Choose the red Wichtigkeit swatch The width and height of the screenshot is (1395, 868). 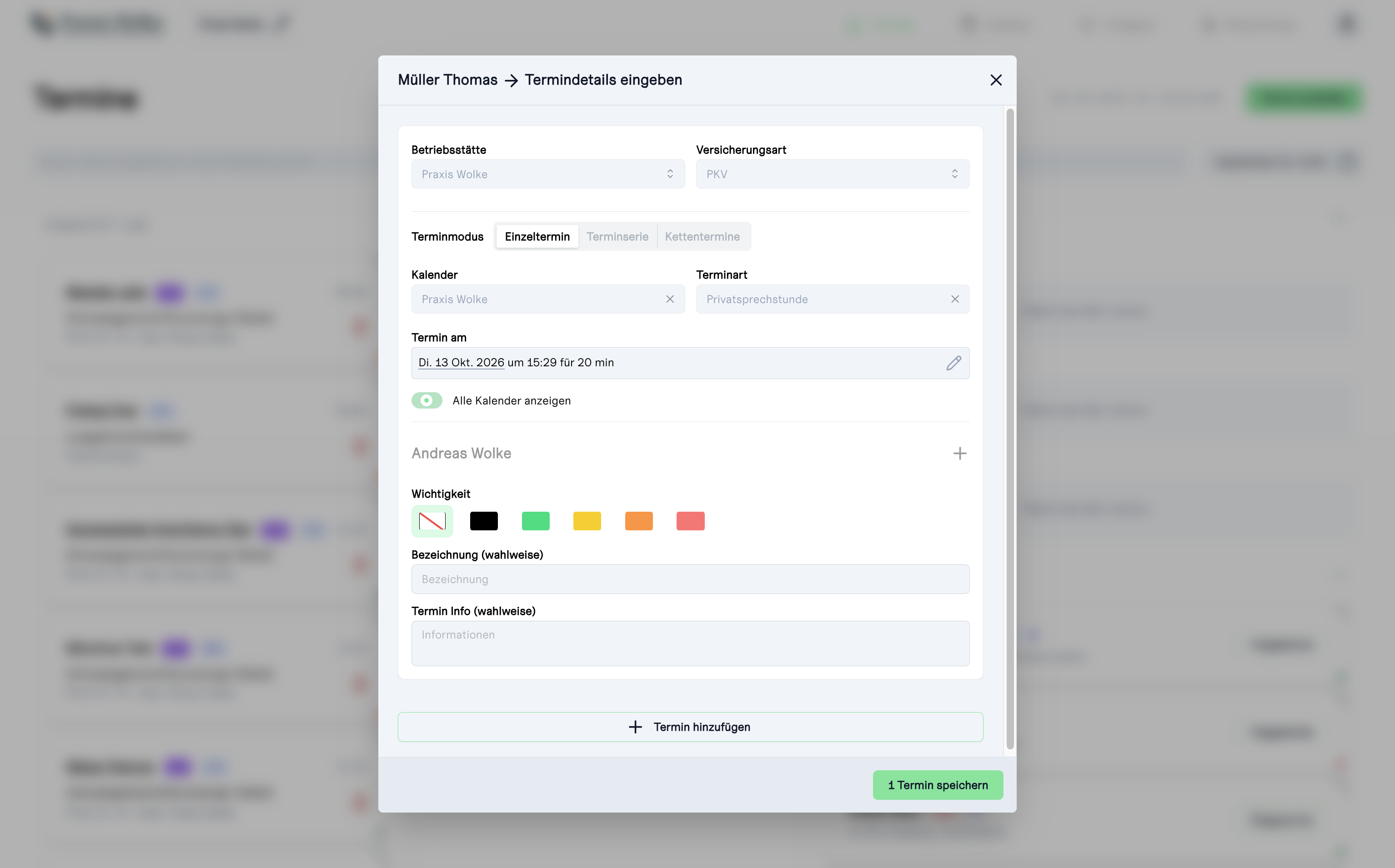[x=690, y=521]
